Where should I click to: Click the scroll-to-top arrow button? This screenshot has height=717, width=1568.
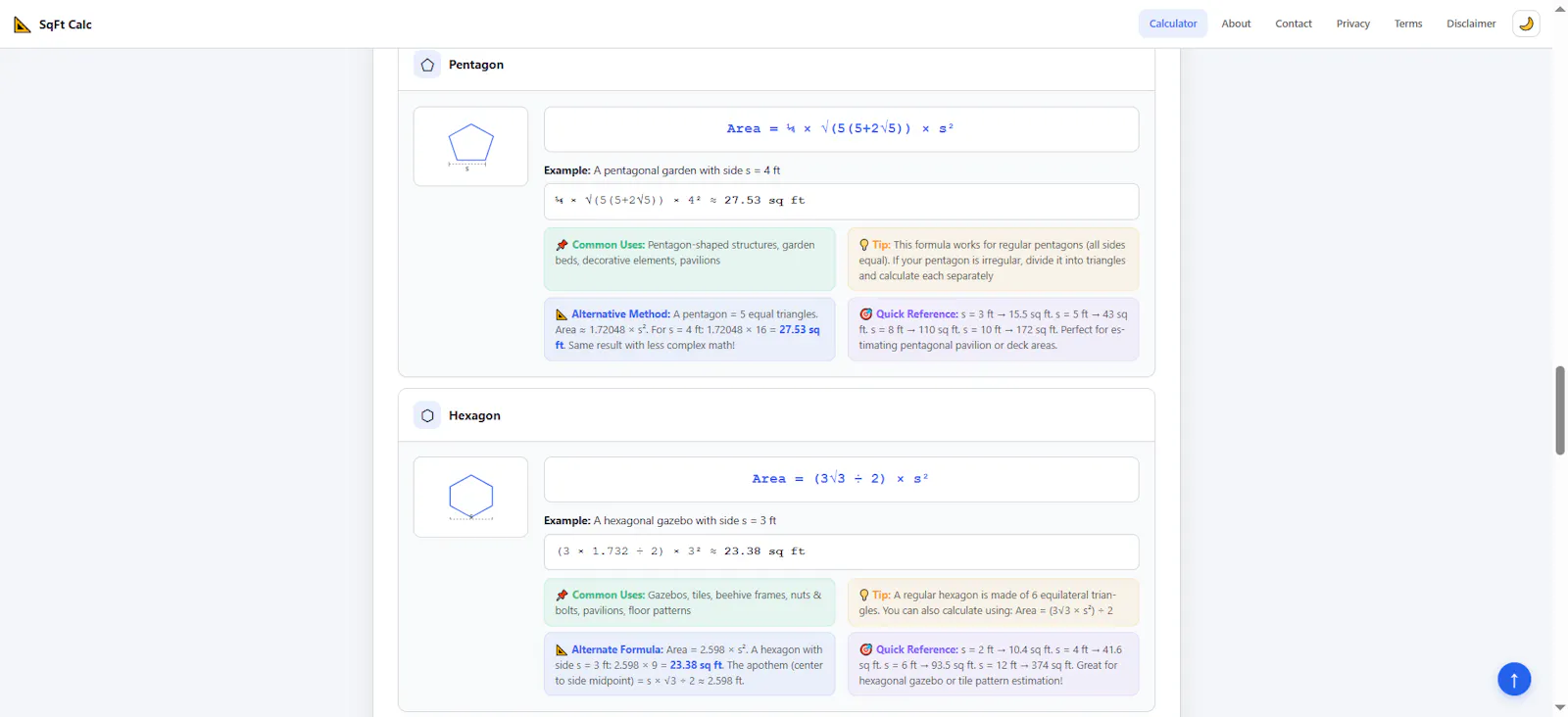[1514, 680]
